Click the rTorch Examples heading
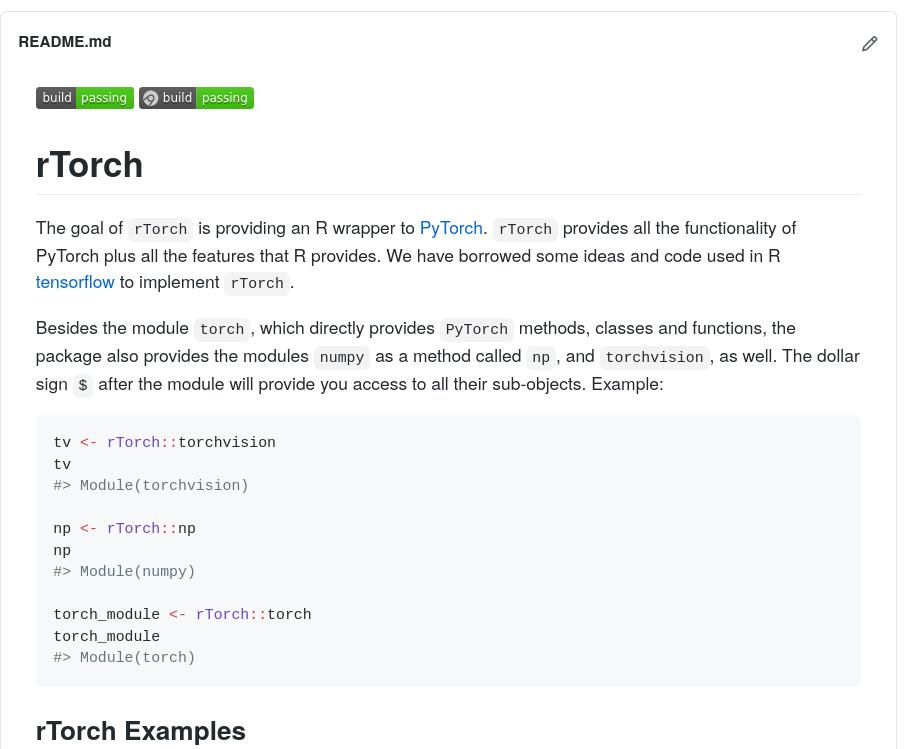 140,731
